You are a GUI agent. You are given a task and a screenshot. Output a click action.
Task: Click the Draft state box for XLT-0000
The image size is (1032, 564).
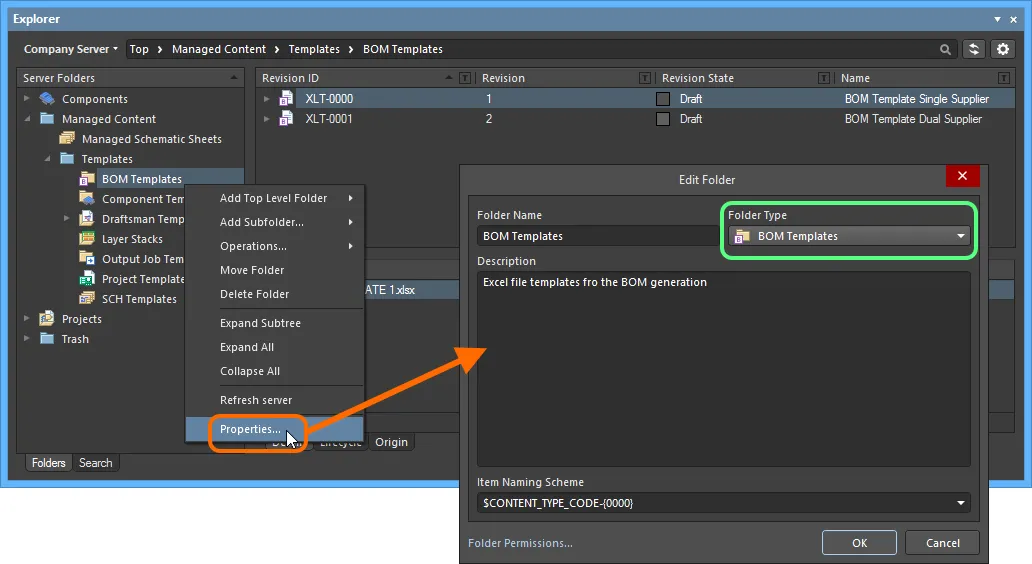point(663,99)
